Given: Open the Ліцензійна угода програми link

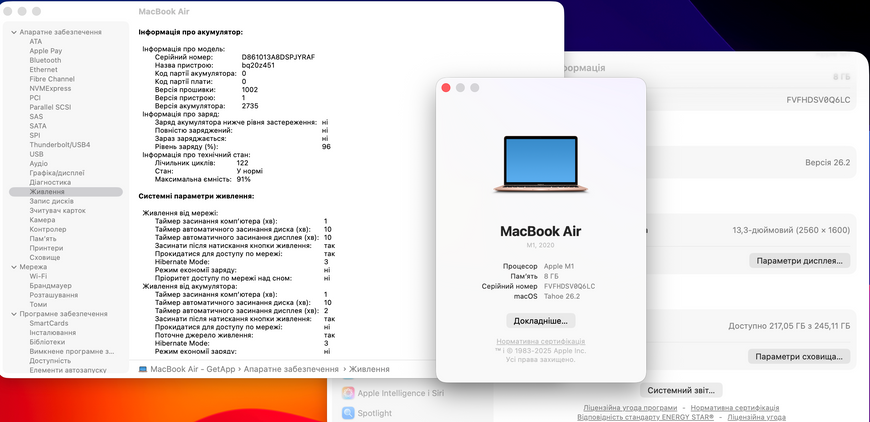Looking at the screenshot, I should coord(630,408).
